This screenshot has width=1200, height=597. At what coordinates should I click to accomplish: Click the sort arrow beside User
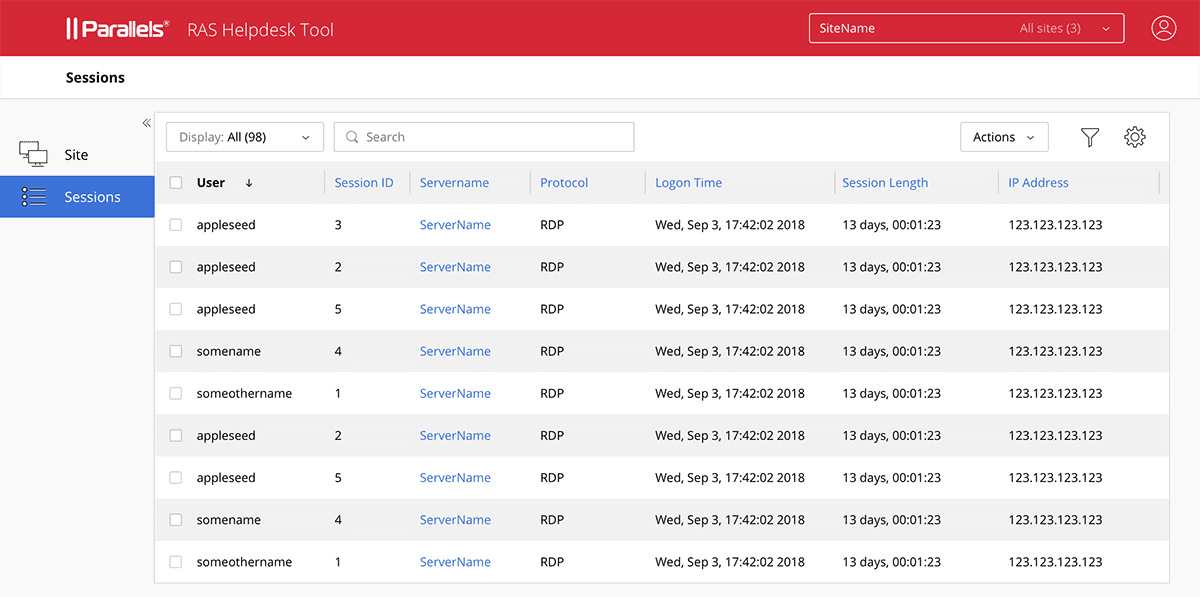tap(249, 183)
